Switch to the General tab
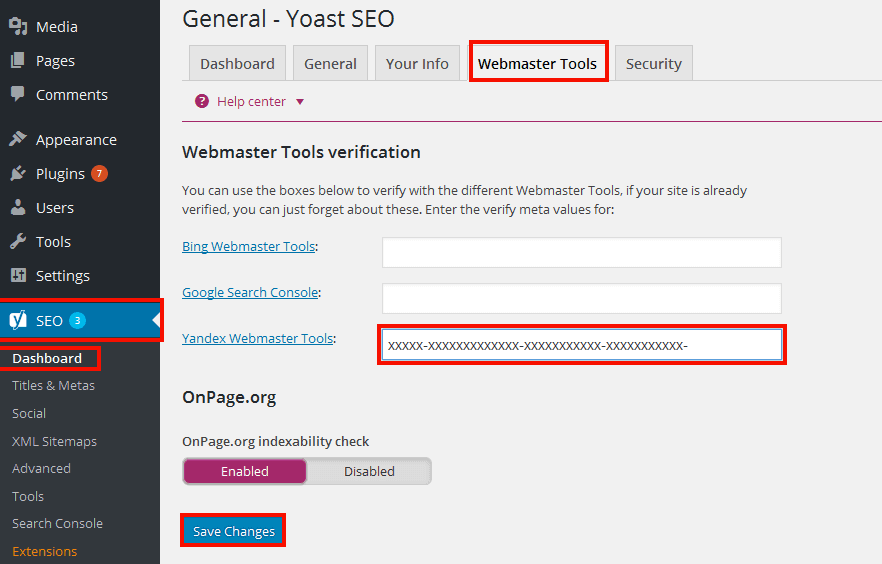 [x=330, y=64]
